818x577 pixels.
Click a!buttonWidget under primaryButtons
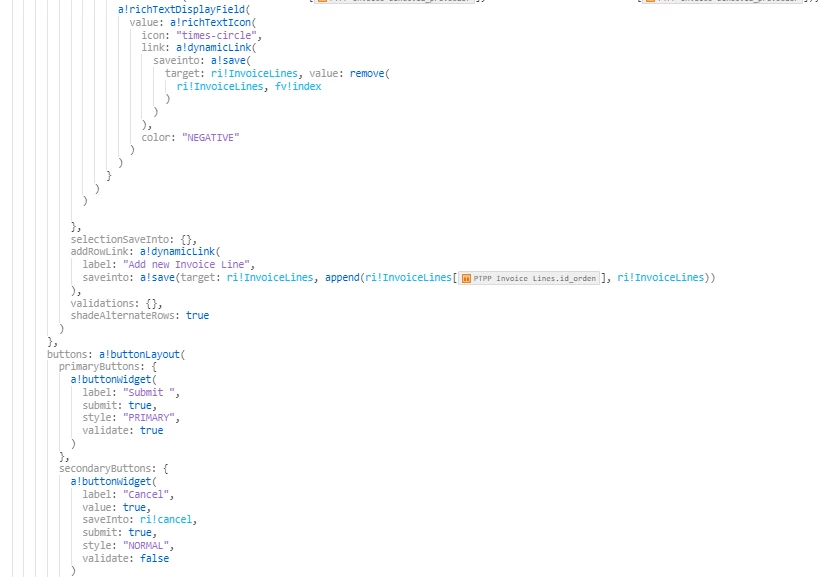(x=111, y=380)
